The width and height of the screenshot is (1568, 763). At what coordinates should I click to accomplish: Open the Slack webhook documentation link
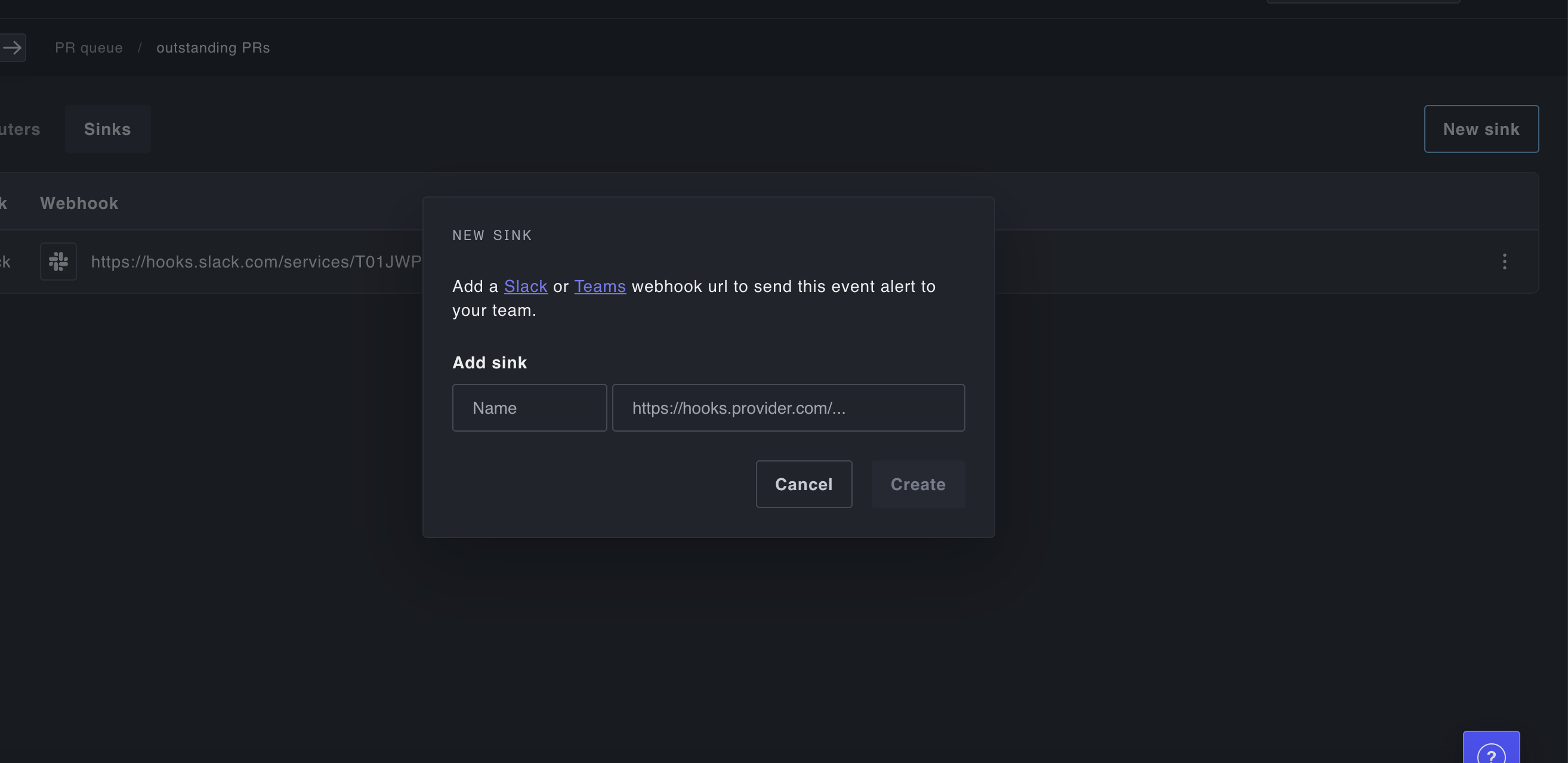[x=525, y=286]
